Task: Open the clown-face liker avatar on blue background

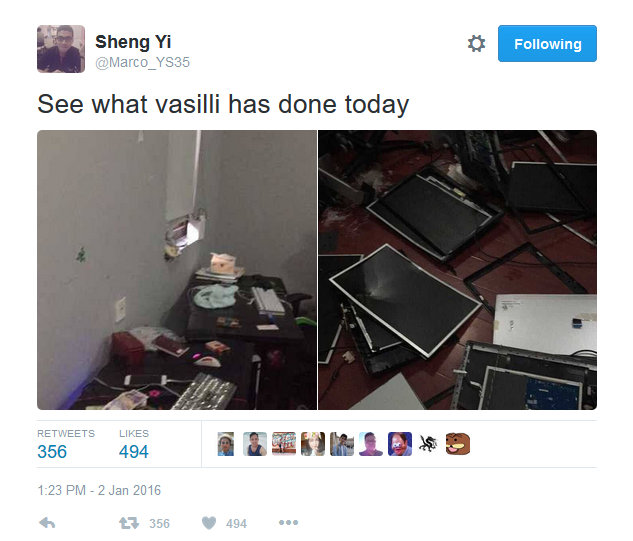Action: click(400, 444)
